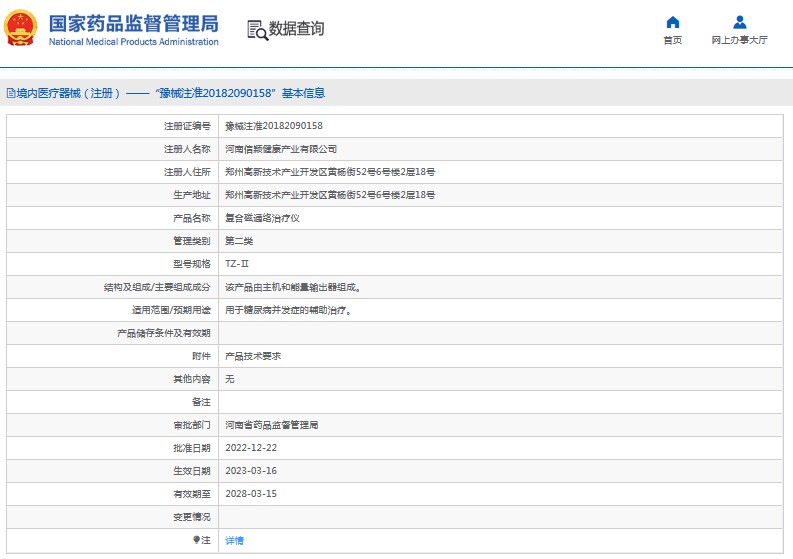The height and width of the screenshot is (559, 793).
Task: Open the 详情 link in the last row
Action: pyautogui.click(x=234, y=540)
